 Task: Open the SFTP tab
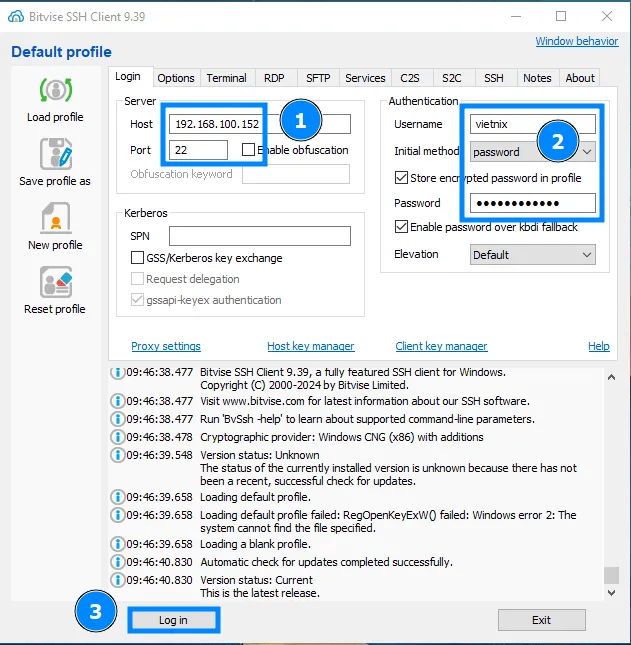tap(318, 78)
